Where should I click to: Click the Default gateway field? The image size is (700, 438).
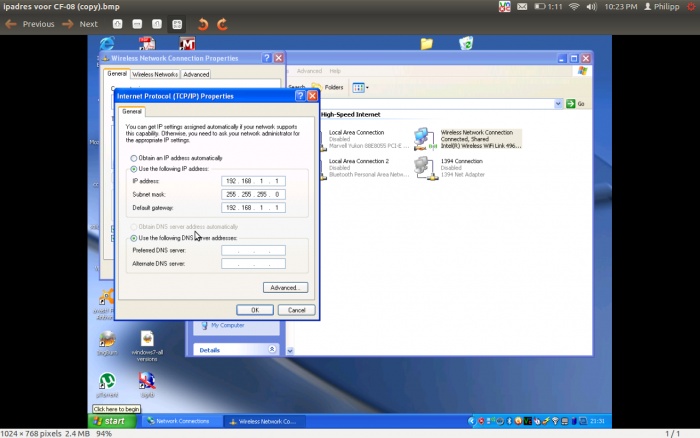253,208
